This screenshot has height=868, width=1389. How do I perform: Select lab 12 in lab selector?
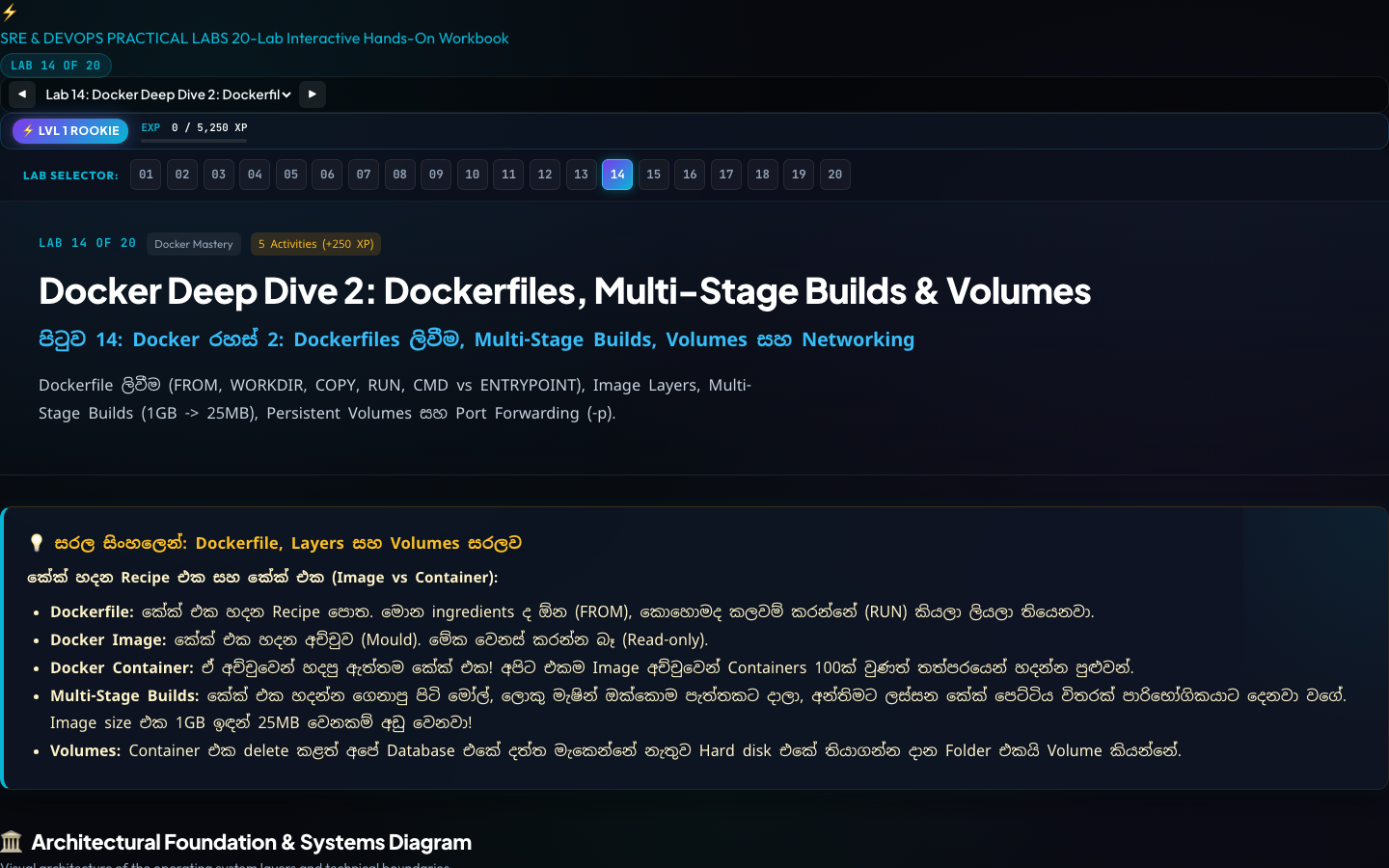click(x=545, y=175)
